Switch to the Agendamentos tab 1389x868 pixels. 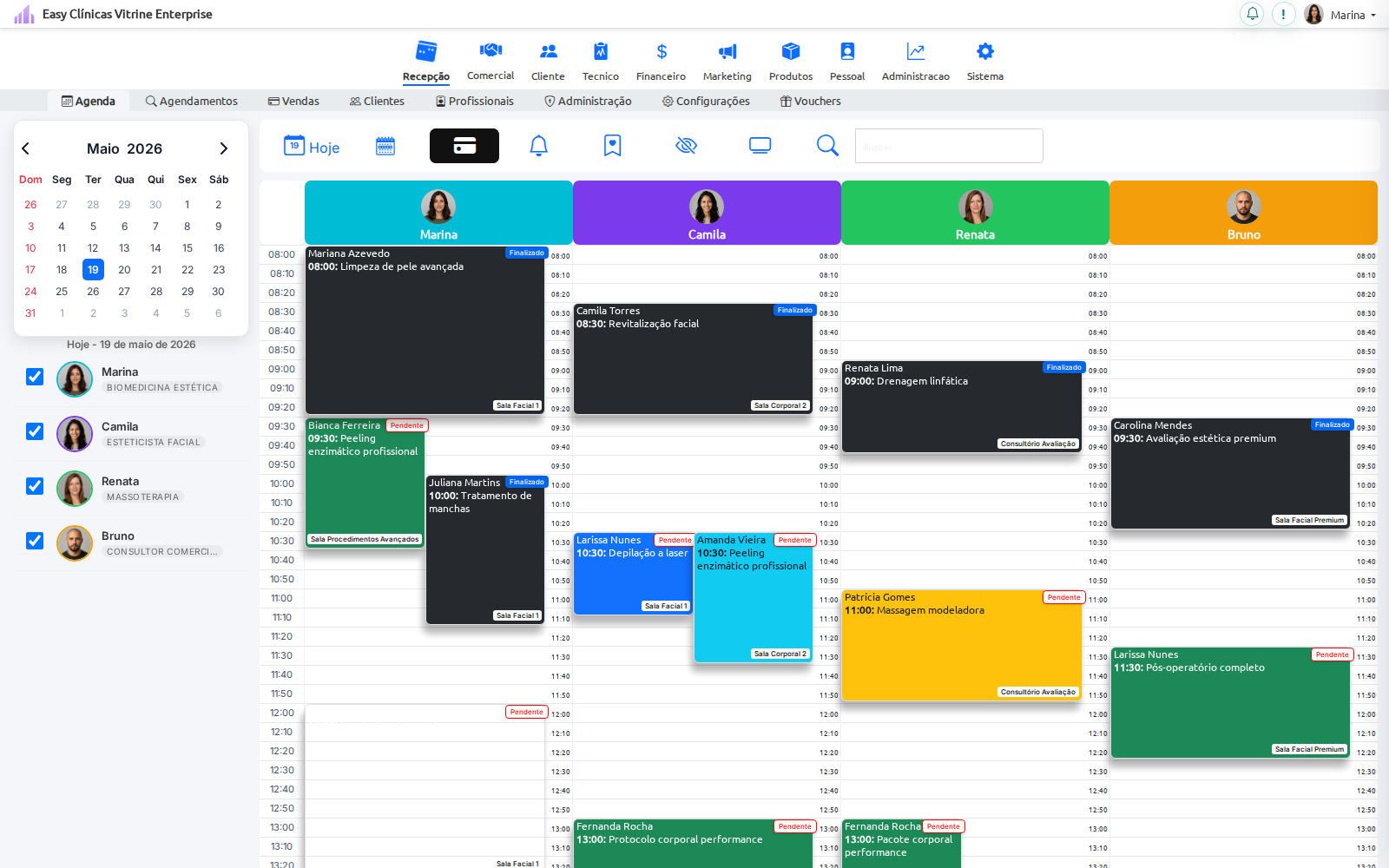click(x=192, y=101)
